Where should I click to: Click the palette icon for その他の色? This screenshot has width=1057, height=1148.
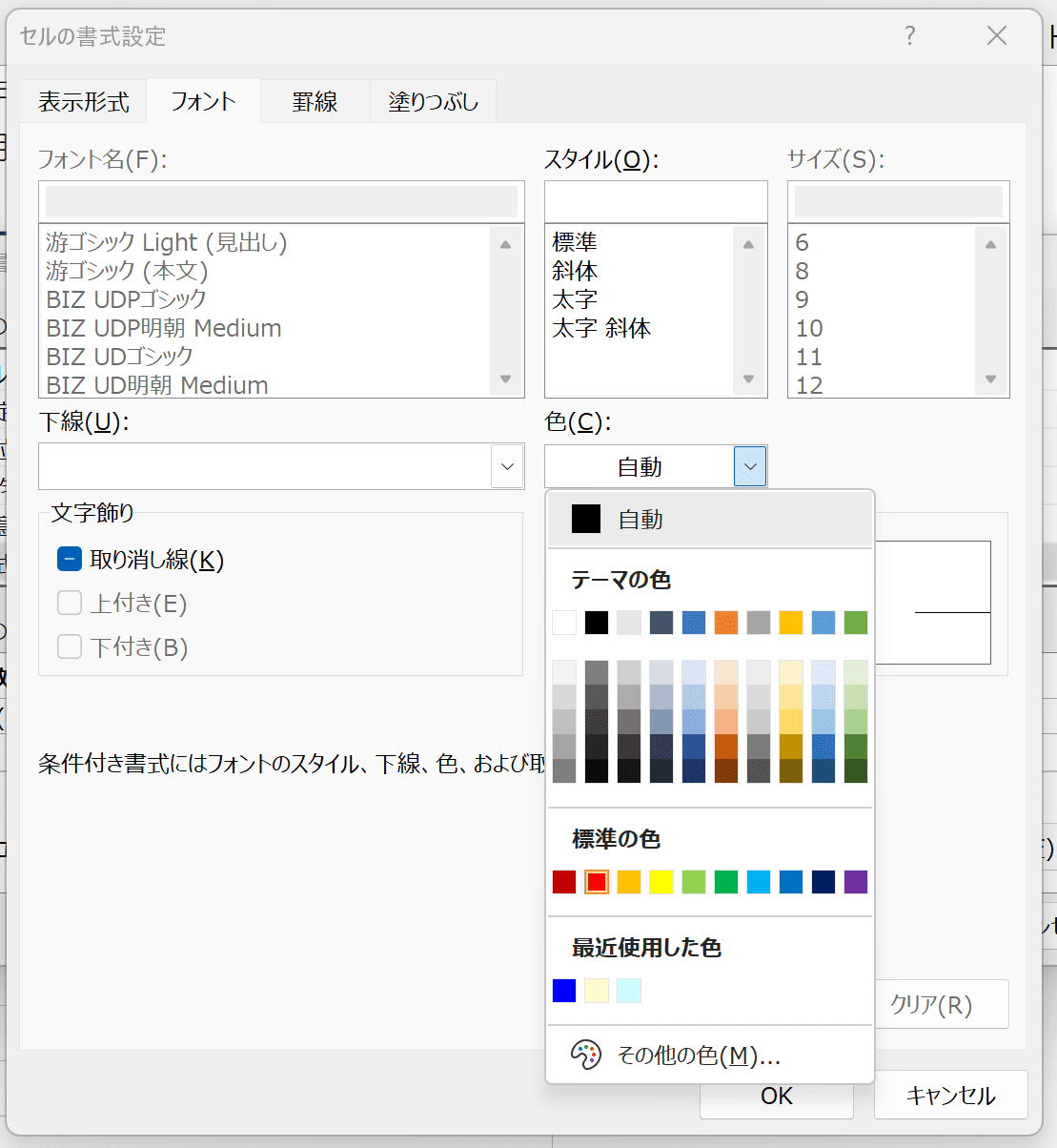click(585, 1055)
